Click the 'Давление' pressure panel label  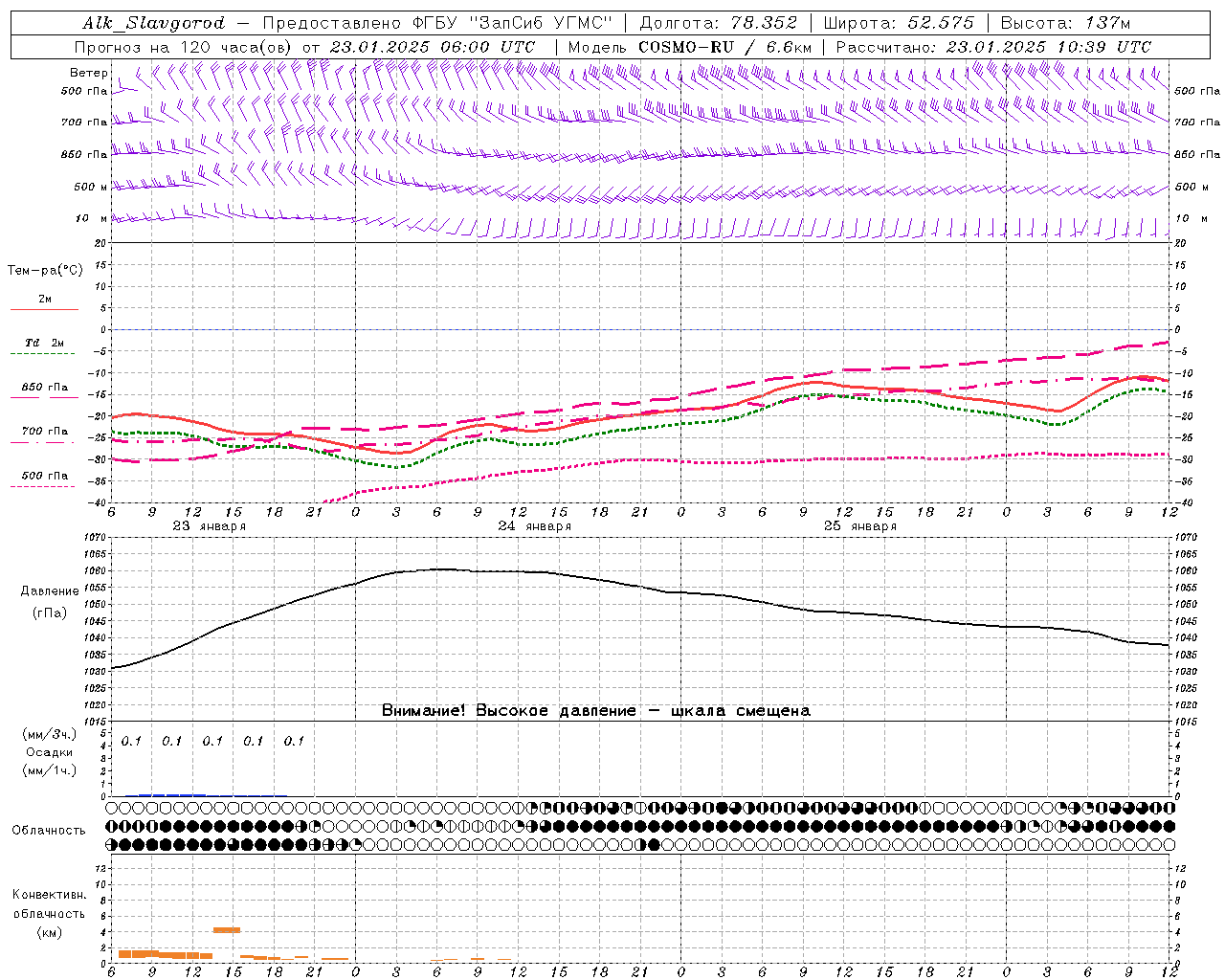tap(50, 591)
